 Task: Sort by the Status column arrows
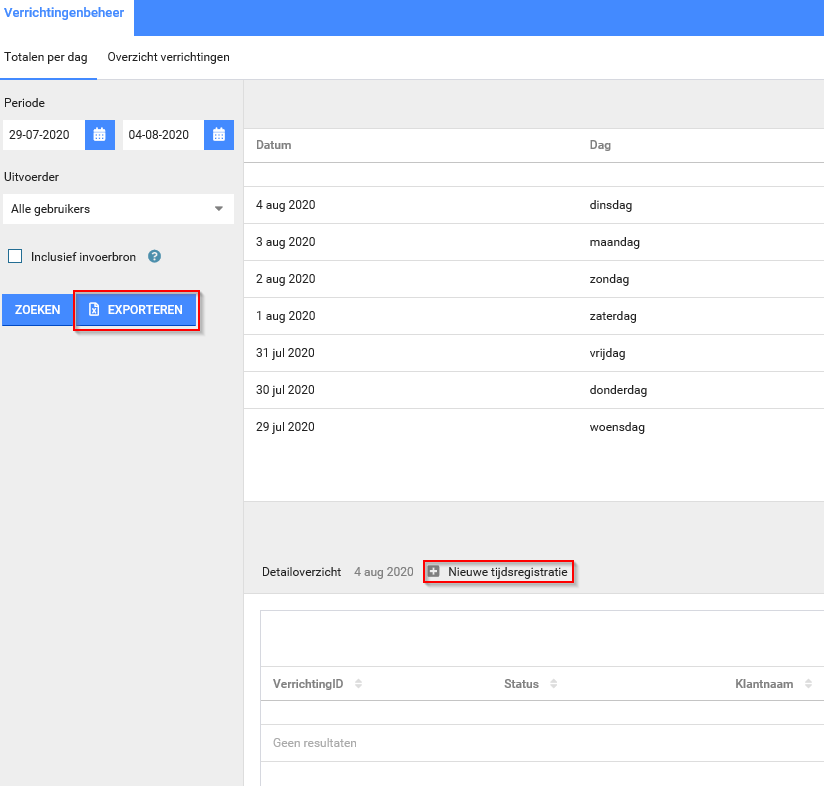[x=554, y=684]
